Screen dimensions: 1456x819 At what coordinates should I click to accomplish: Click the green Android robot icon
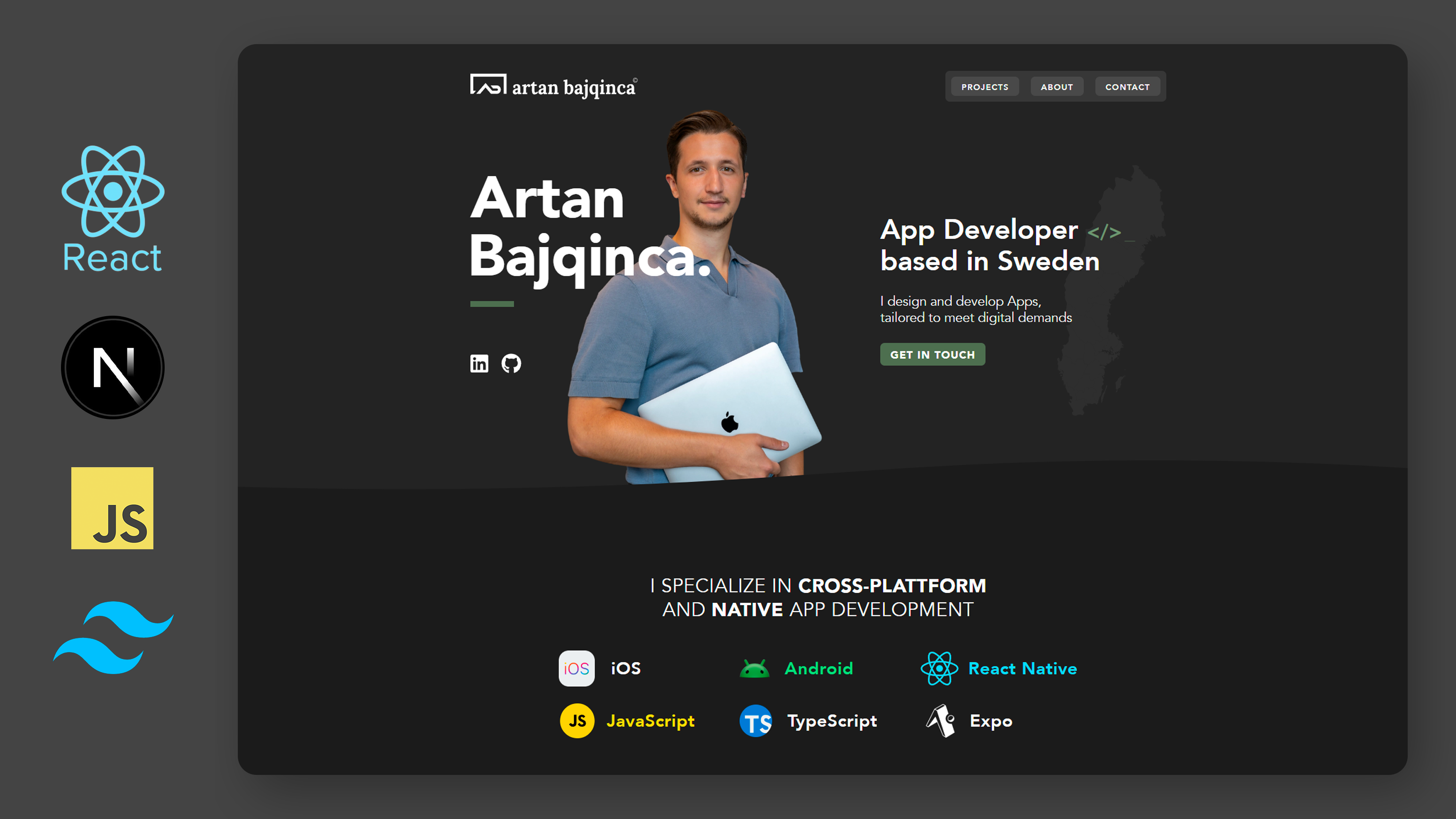tap(754, 668)
